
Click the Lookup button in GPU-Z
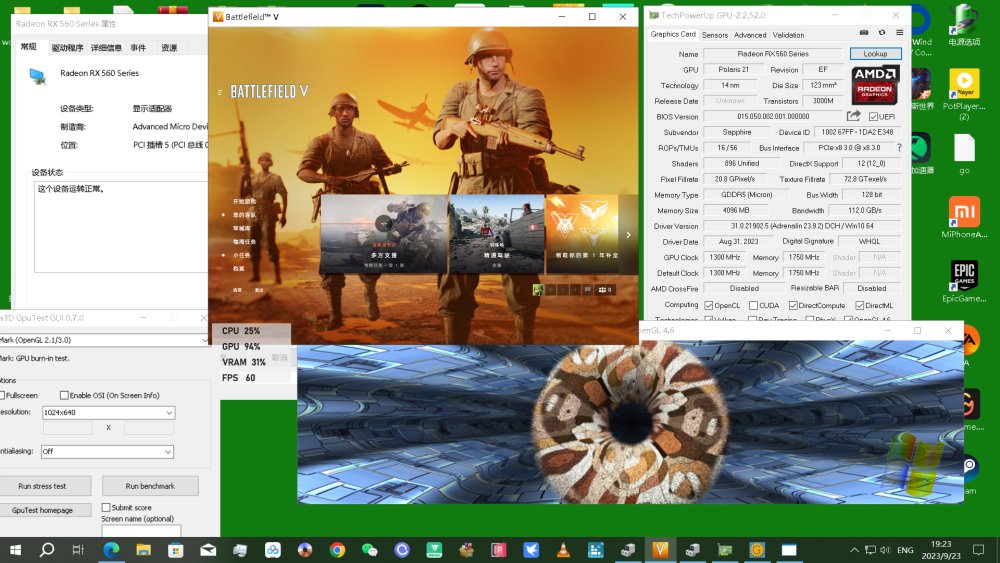[875, 54]
